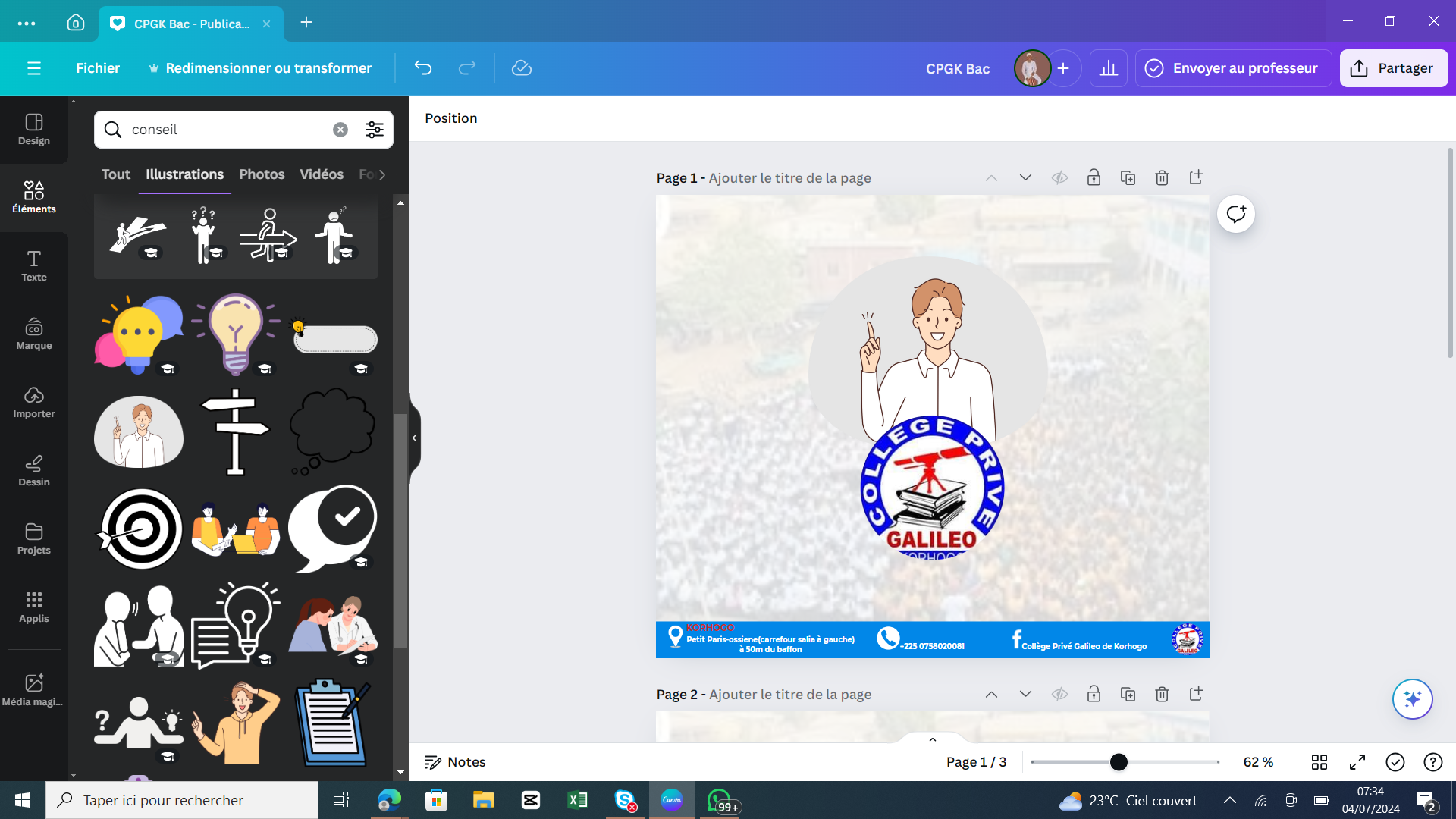Open the Marque brand panel
Screen dimensions: 1456x819
click(x=34, y=334)
